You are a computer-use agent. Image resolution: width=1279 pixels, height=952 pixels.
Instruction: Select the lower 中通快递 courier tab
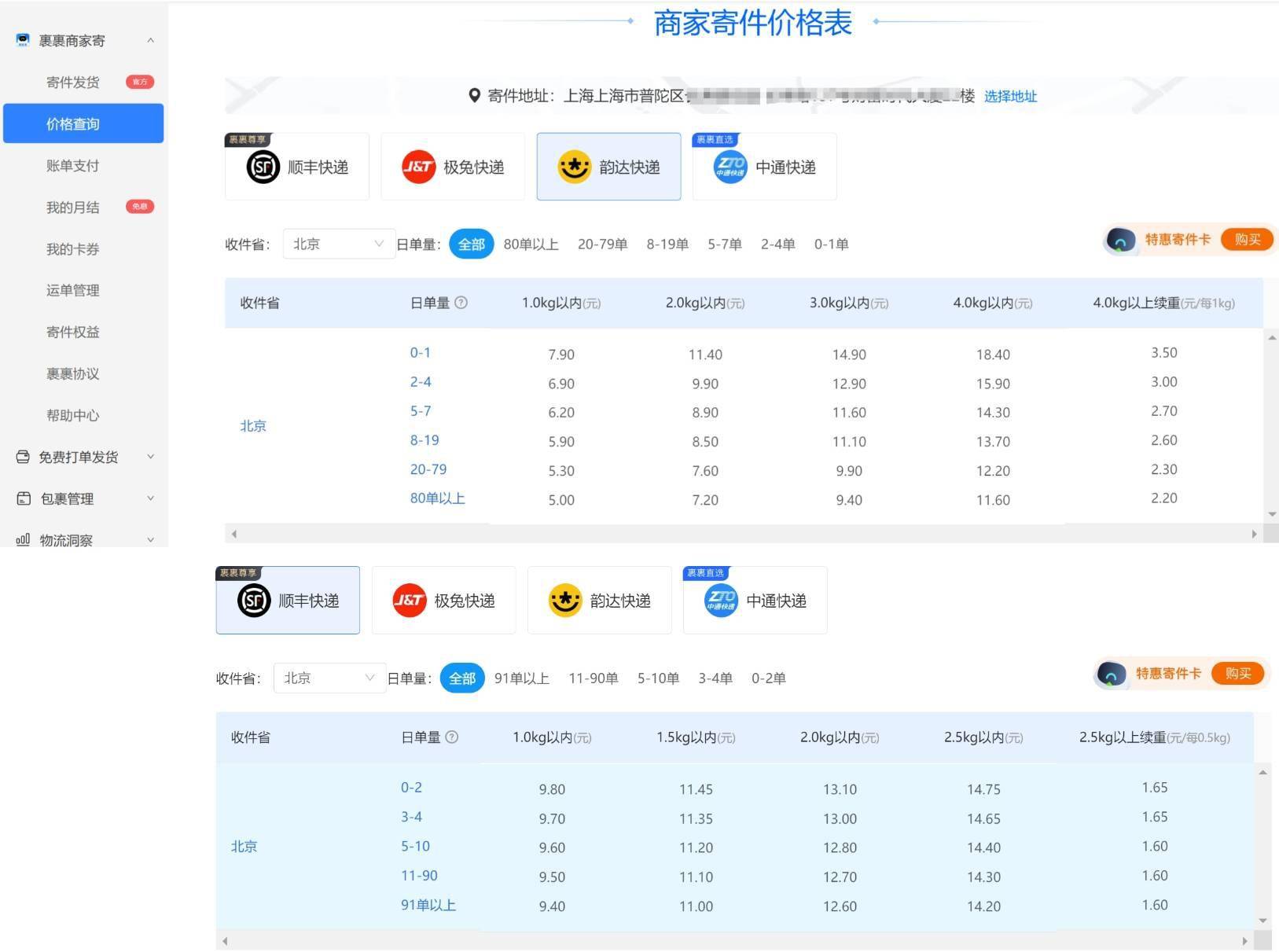[755, 601]
